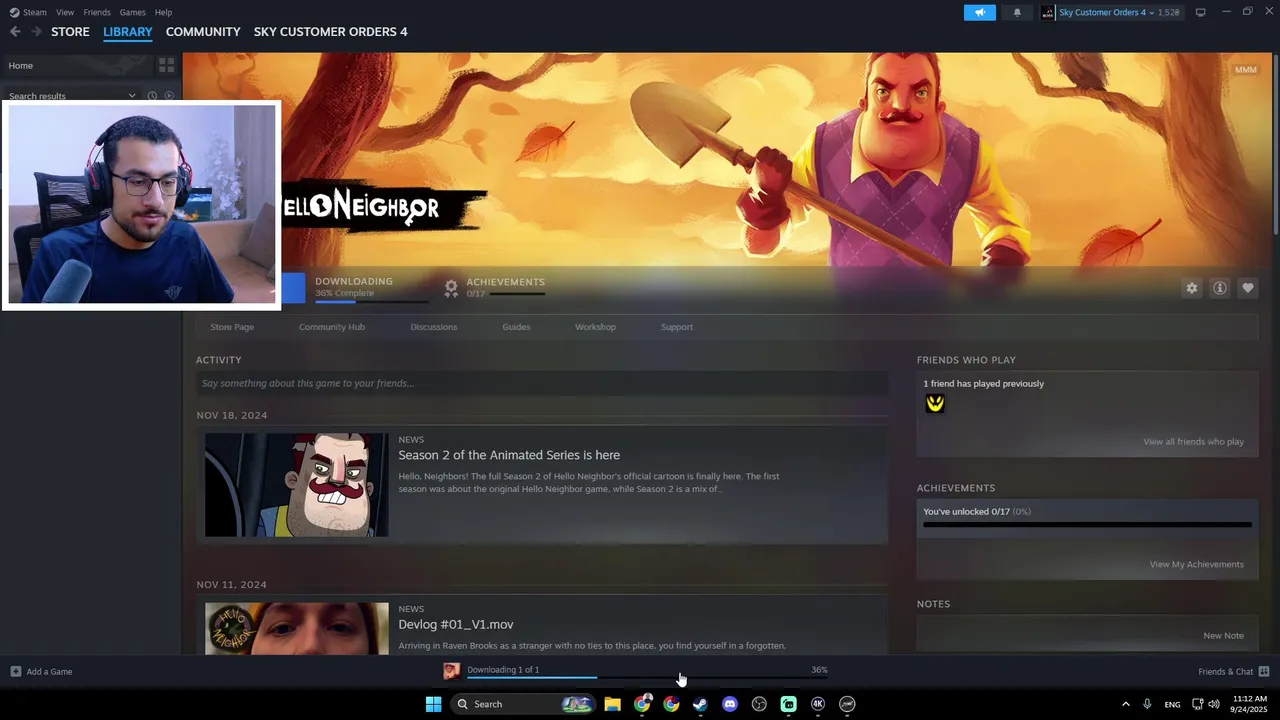1280x720 pixels.
Task: Open Discord from the taskbar
Action: 729,704
